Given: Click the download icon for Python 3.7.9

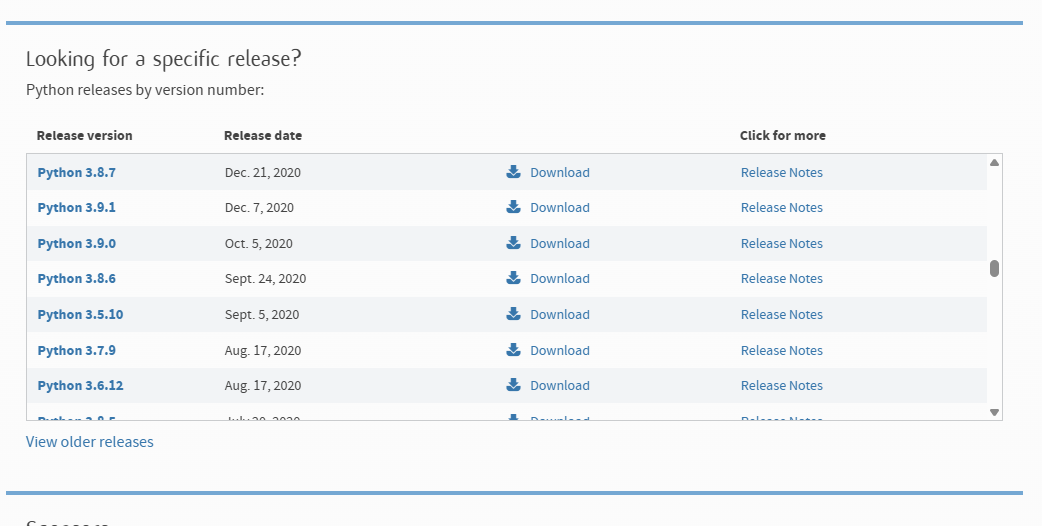Looking at the screenshot, I should pos(513,350).
